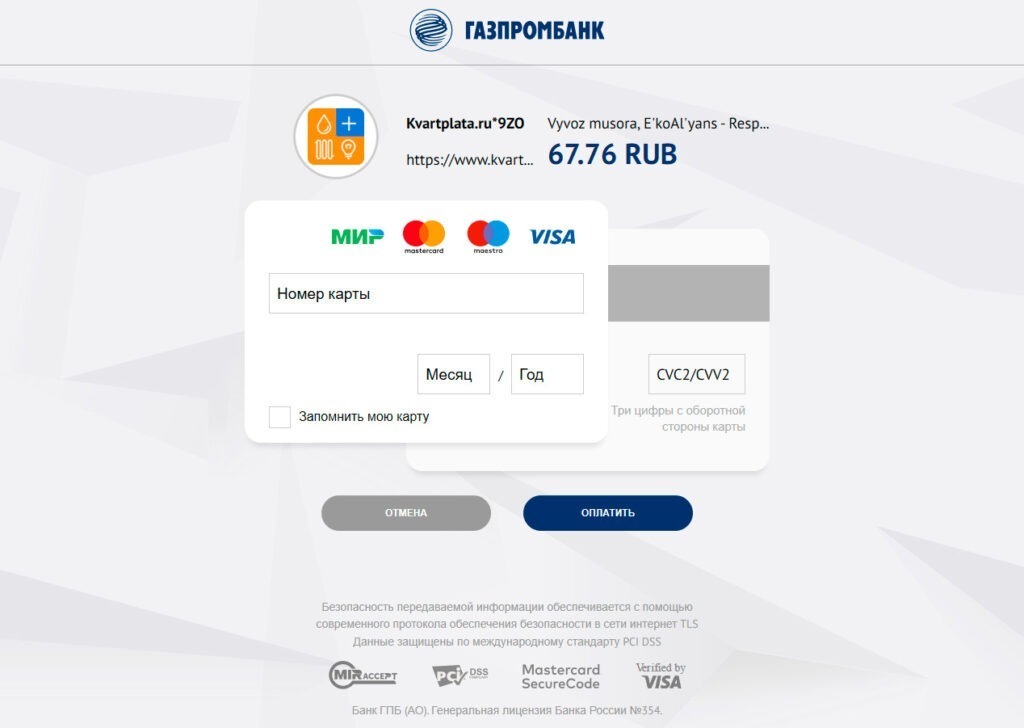Click the Запомнить мою карту label
Viewport: 1024px width, 728px height.
[x=364, y=417]
